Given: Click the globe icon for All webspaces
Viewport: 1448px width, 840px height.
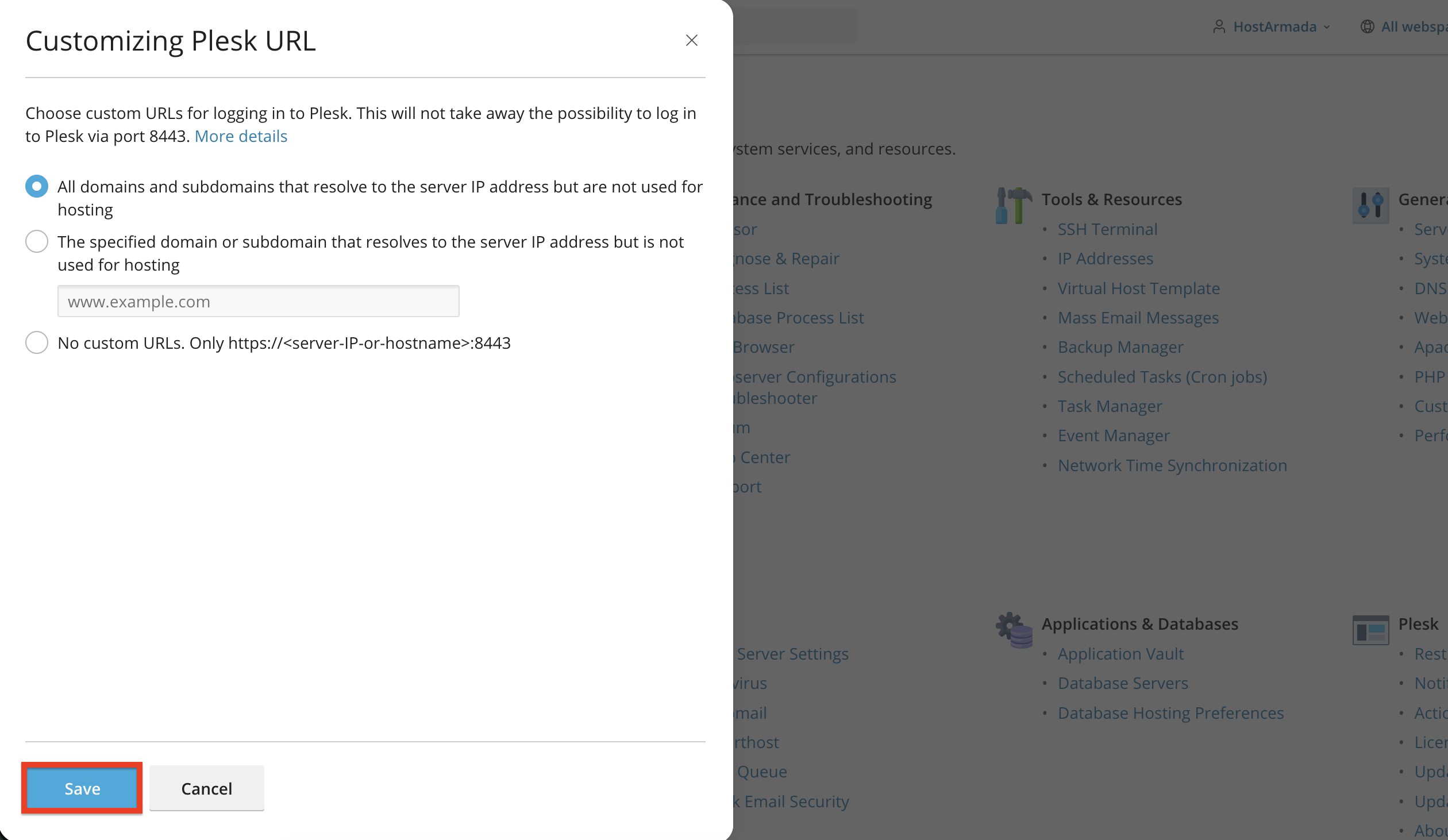Looking at the screenshot, I should click(x=1368, y=26).
